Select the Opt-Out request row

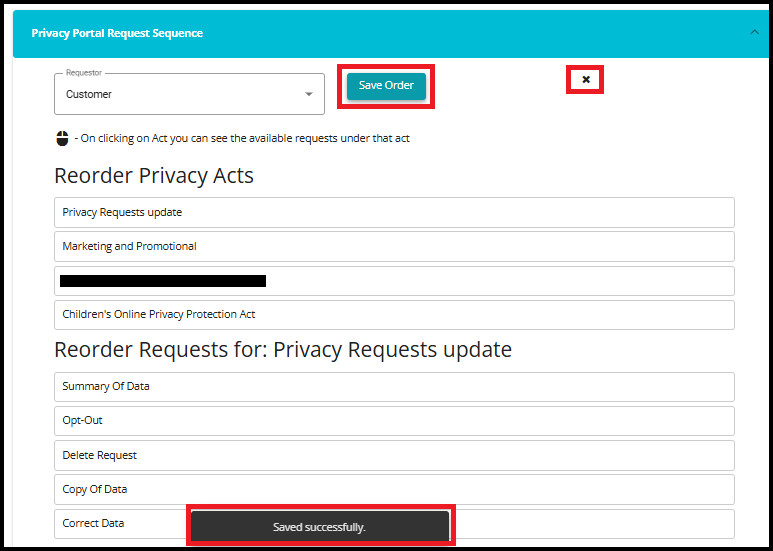pyautogui.click(x=394, y=420)
